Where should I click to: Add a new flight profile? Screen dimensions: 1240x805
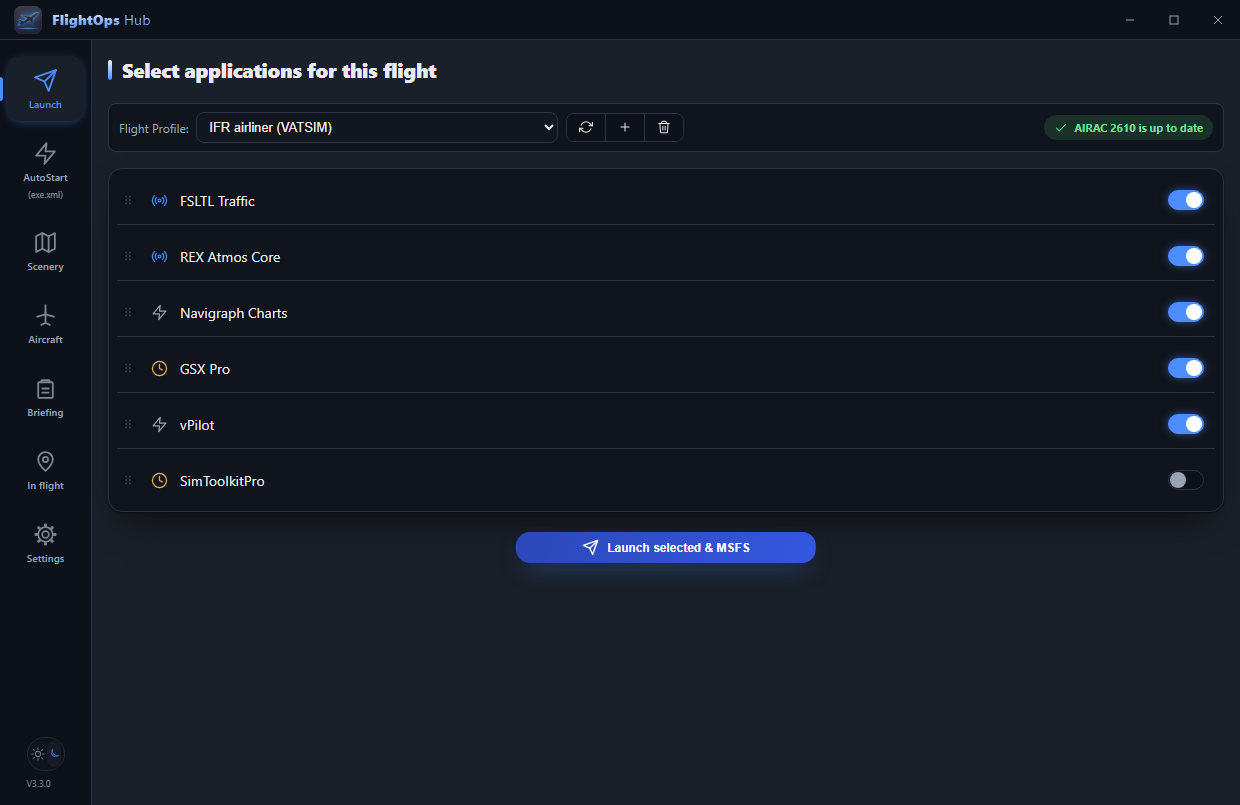pyautogui.click(x=625, y=127)
